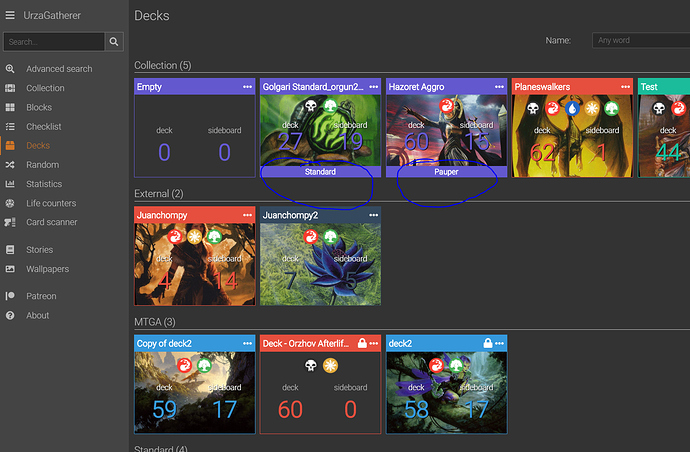Open the Copy of deck2 thumbnail
Screen dimensions: 690x452
(195, 392)
